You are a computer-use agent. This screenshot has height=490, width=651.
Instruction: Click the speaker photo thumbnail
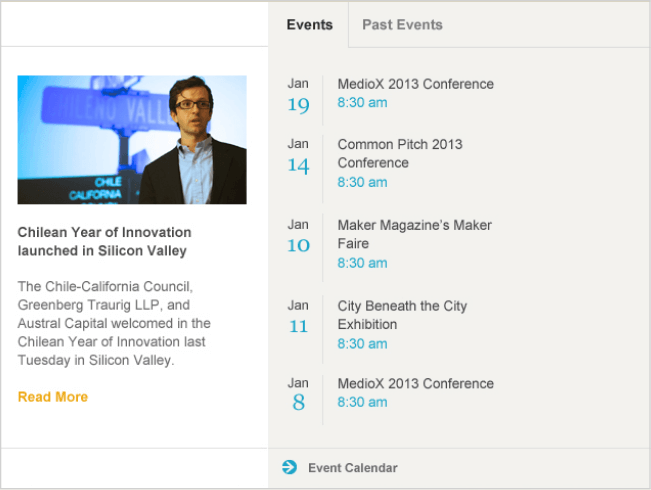132,140
